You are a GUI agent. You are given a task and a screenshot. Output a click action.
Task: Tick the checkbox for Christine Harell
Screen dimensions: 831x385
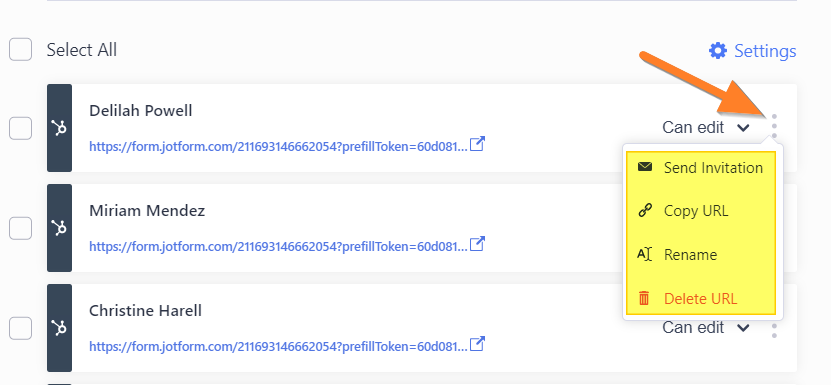[20, 328]
